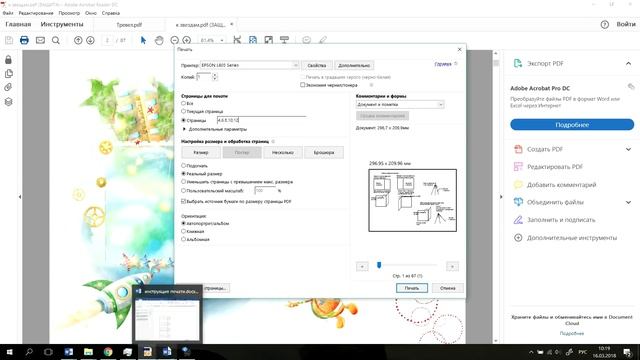Screen dimensions: 640x360
Task: Click the Print button in dialog
Action: tap(412, 288)
